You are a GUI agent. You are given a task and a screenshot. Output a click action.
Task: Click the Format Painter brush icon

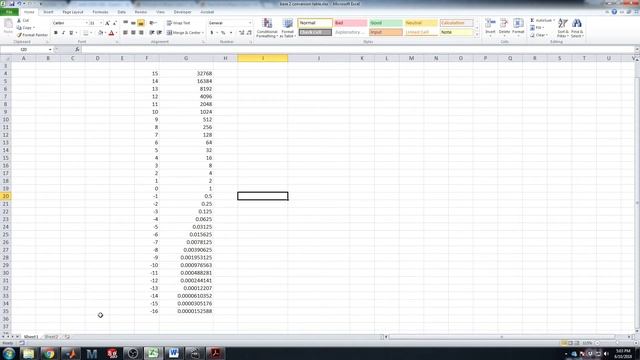19,35
